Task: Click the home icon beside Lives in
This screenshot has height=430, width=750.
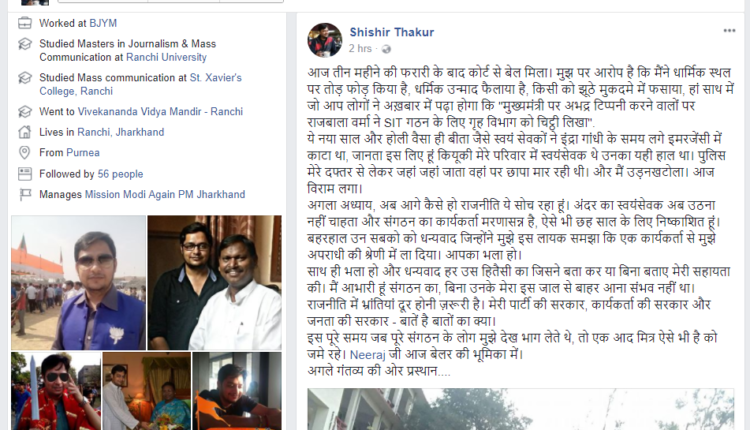Action: pyautogui.click(x=25, y=132)
